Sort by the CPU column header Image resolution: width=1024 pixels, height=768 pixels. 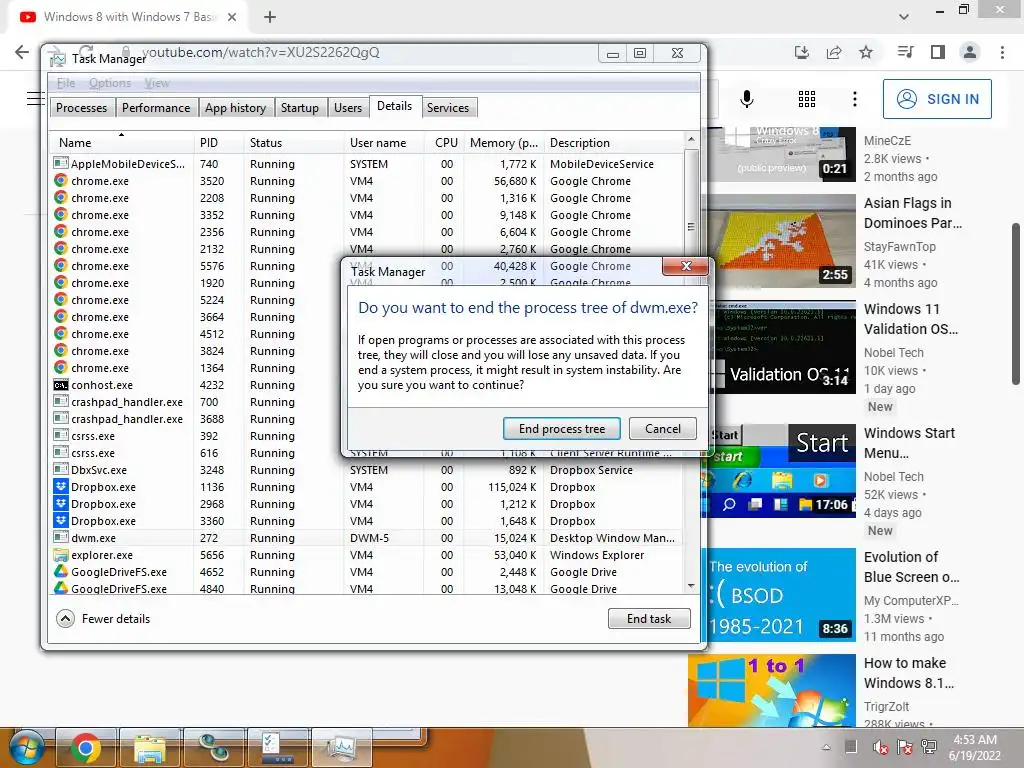445,142
